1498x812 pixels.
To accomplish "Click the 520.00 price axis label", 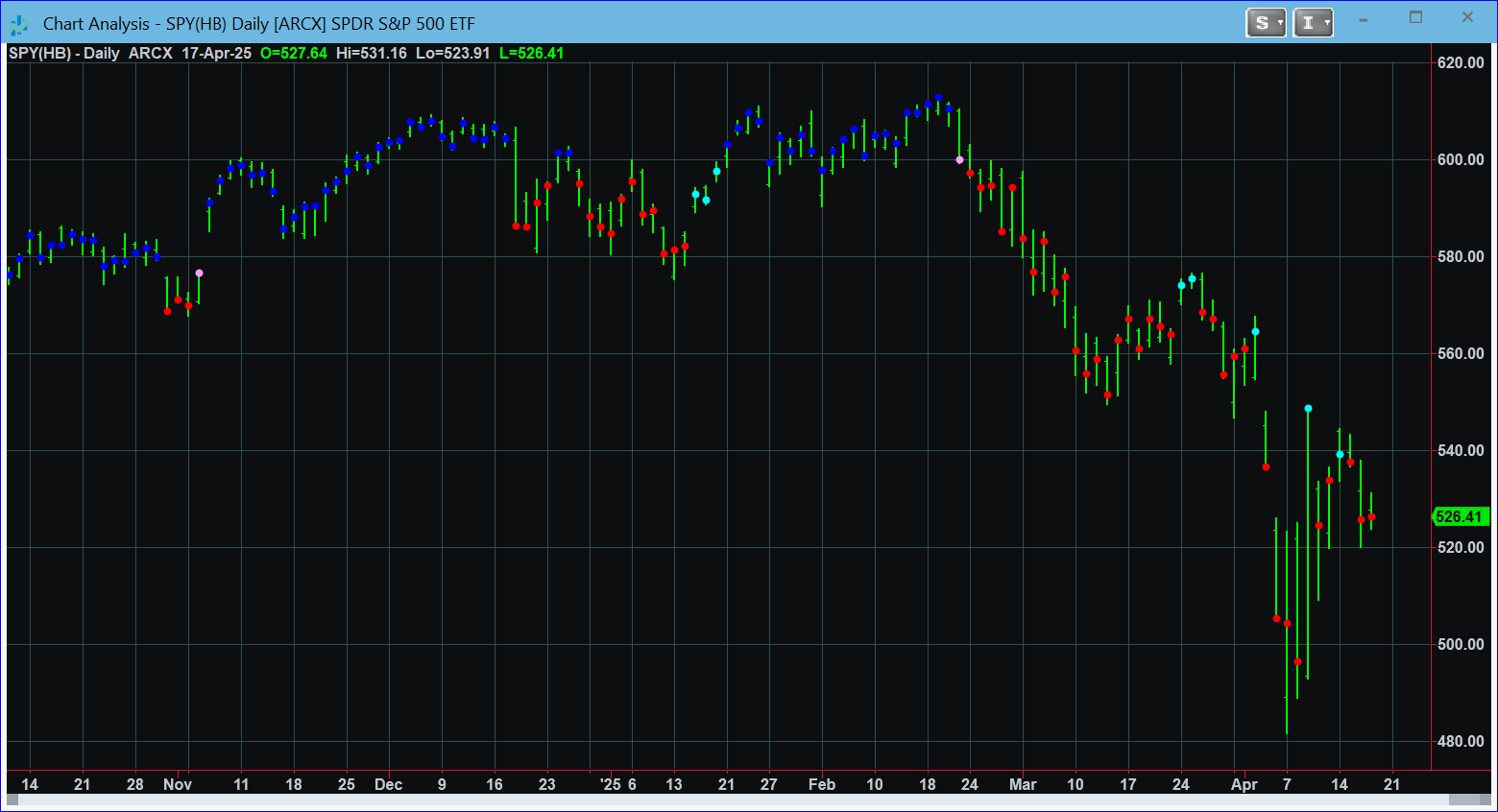I will pyautogui.click(x=1461, y=547).
